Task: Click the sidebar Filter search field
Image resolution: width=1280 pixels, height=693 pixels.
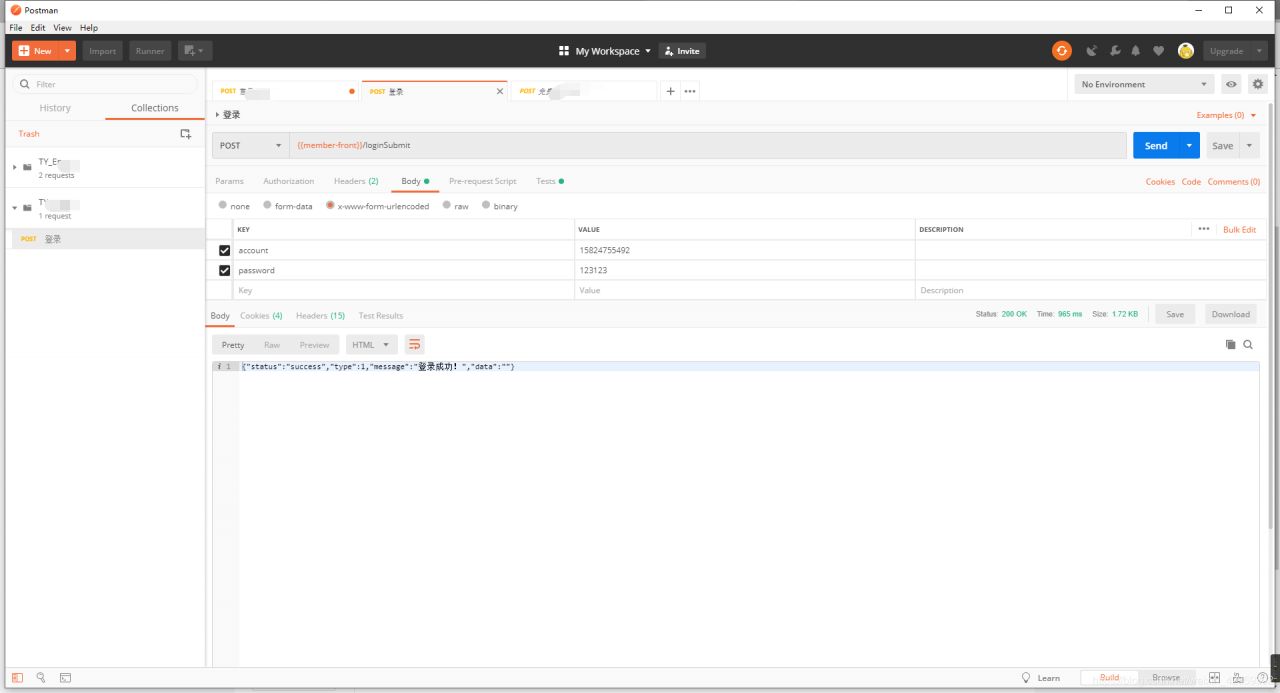Action: click(105, 84)
